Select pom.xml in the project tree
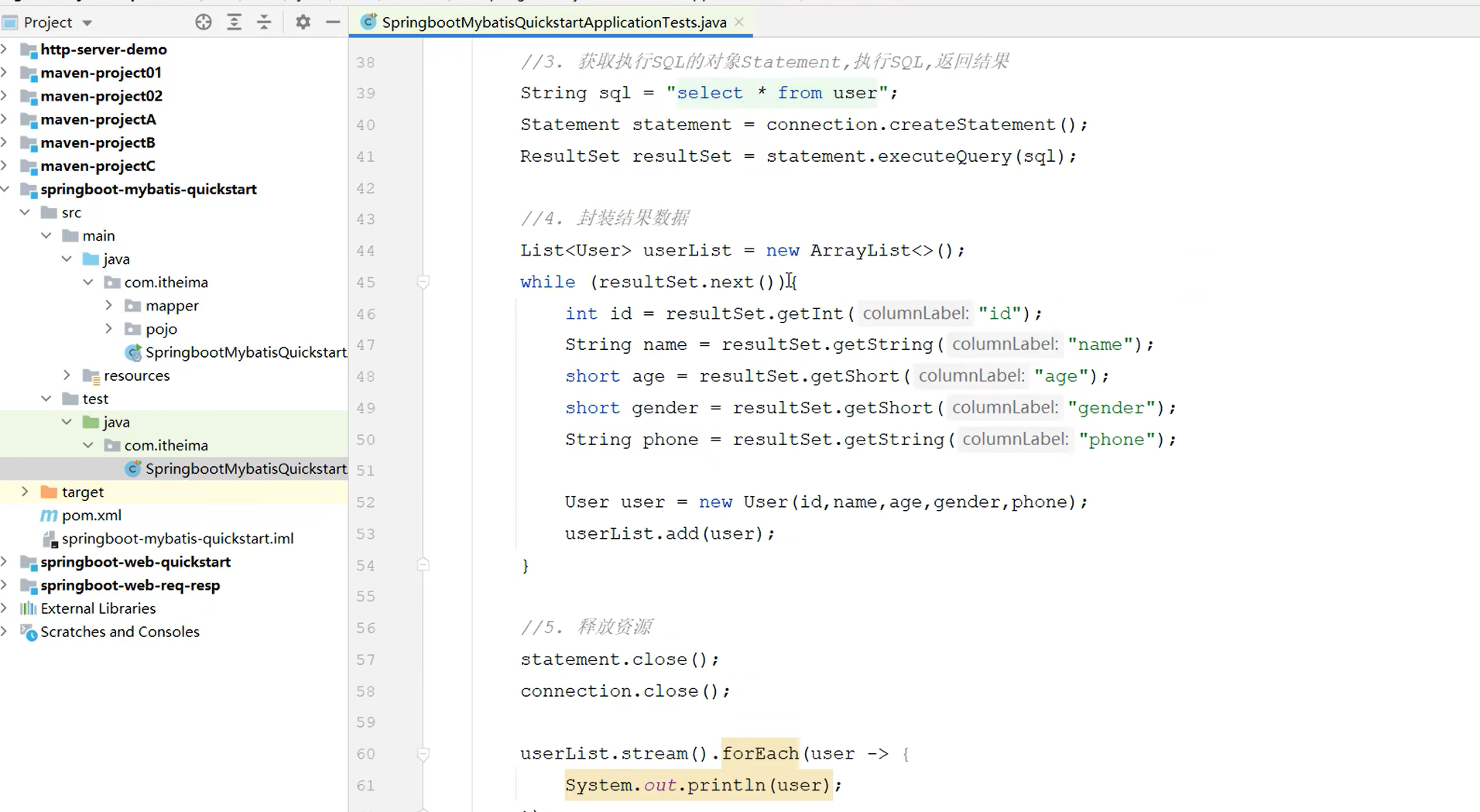 click(x=91, y=515)
